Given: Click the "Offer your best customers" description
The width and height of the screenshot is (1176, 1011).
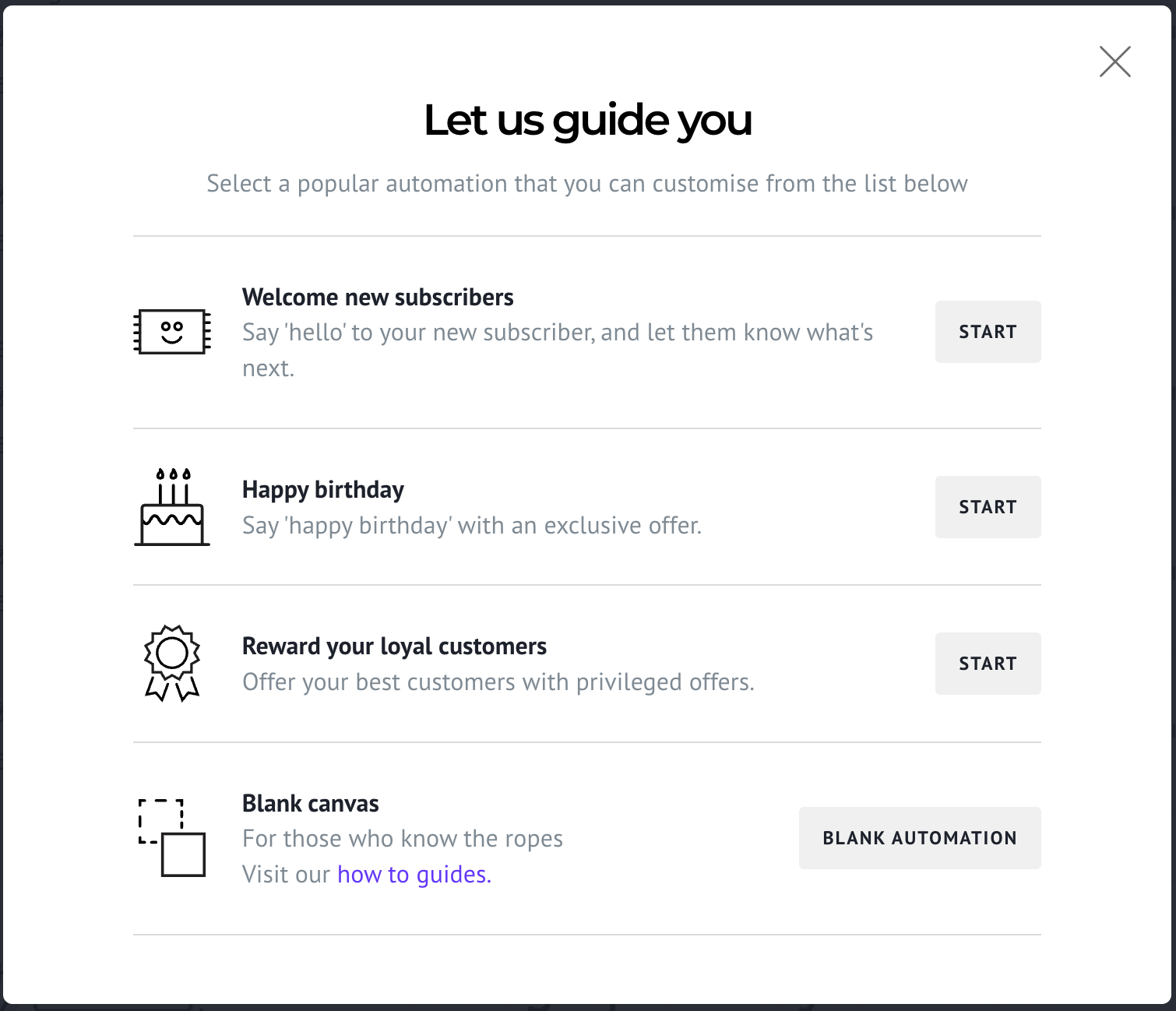Looking at the screenshot, I should pyautogui.click(x=498, y=682).
